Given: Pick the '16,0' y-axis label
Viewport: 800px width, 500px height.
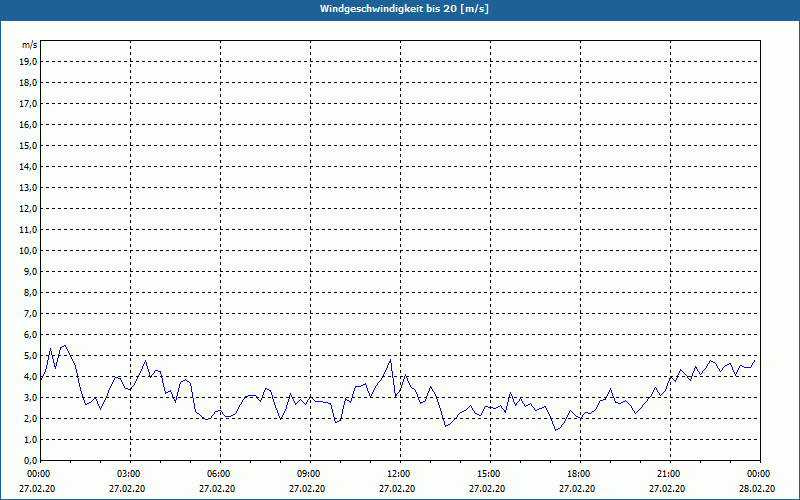Looking at the screenshot, I should (29, 124).
